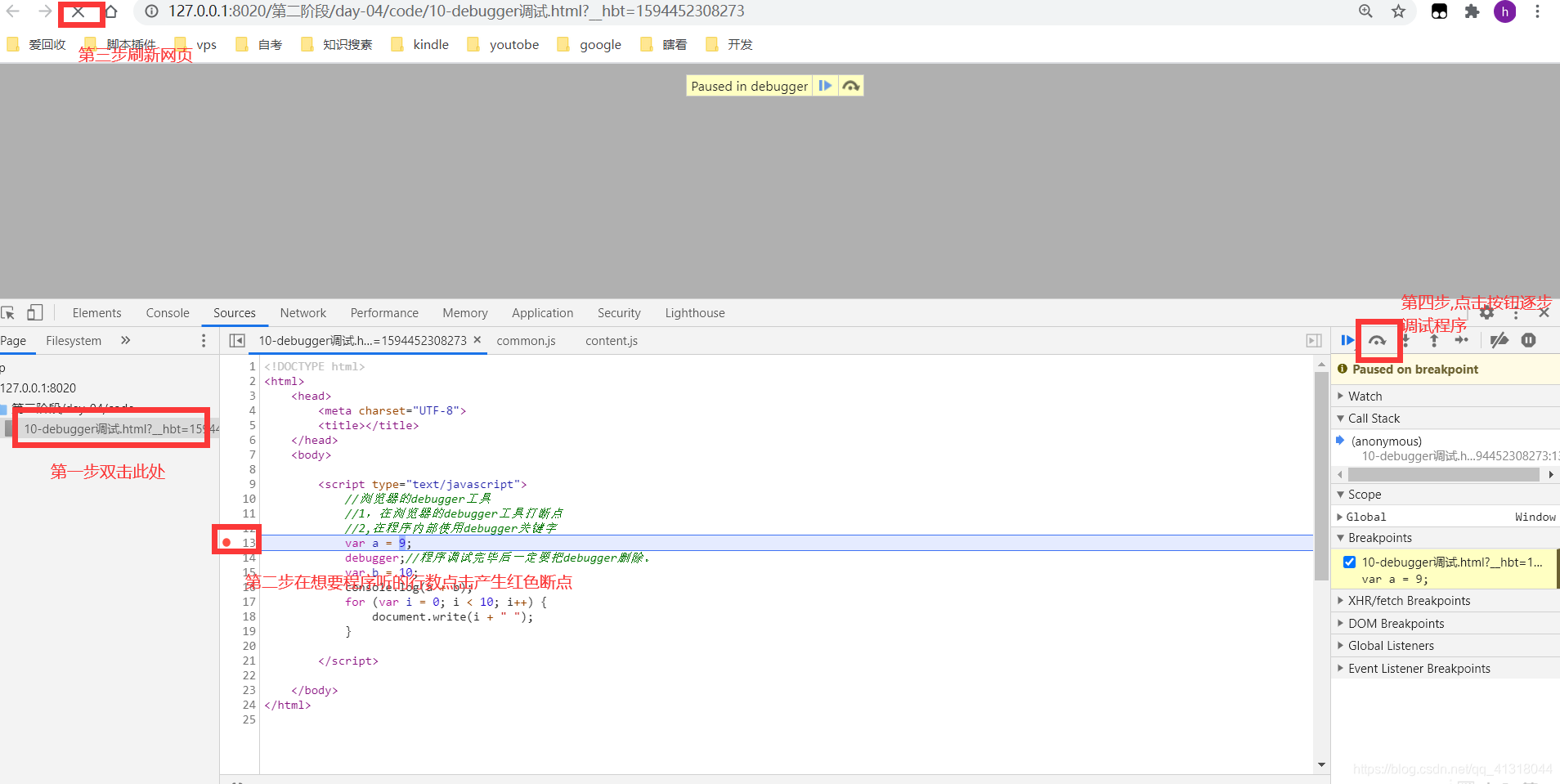Stop page loading in browser toolbar
The image size is (1560, 784).
point(78,11)
